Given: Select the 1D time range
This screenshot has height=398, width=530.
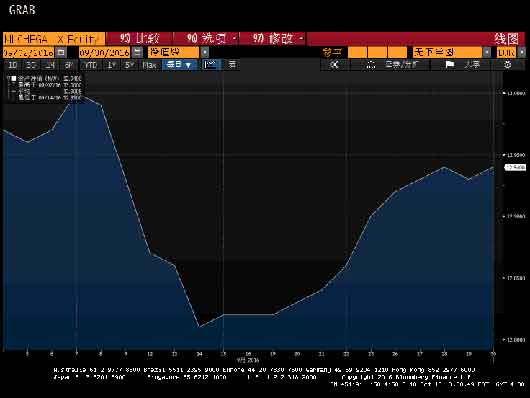Looking at the screenshot, I should [12, 65].
